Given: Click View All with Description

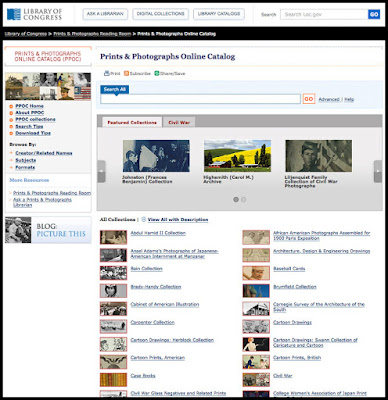Looking at the screenshot, I should click(178, 220).
